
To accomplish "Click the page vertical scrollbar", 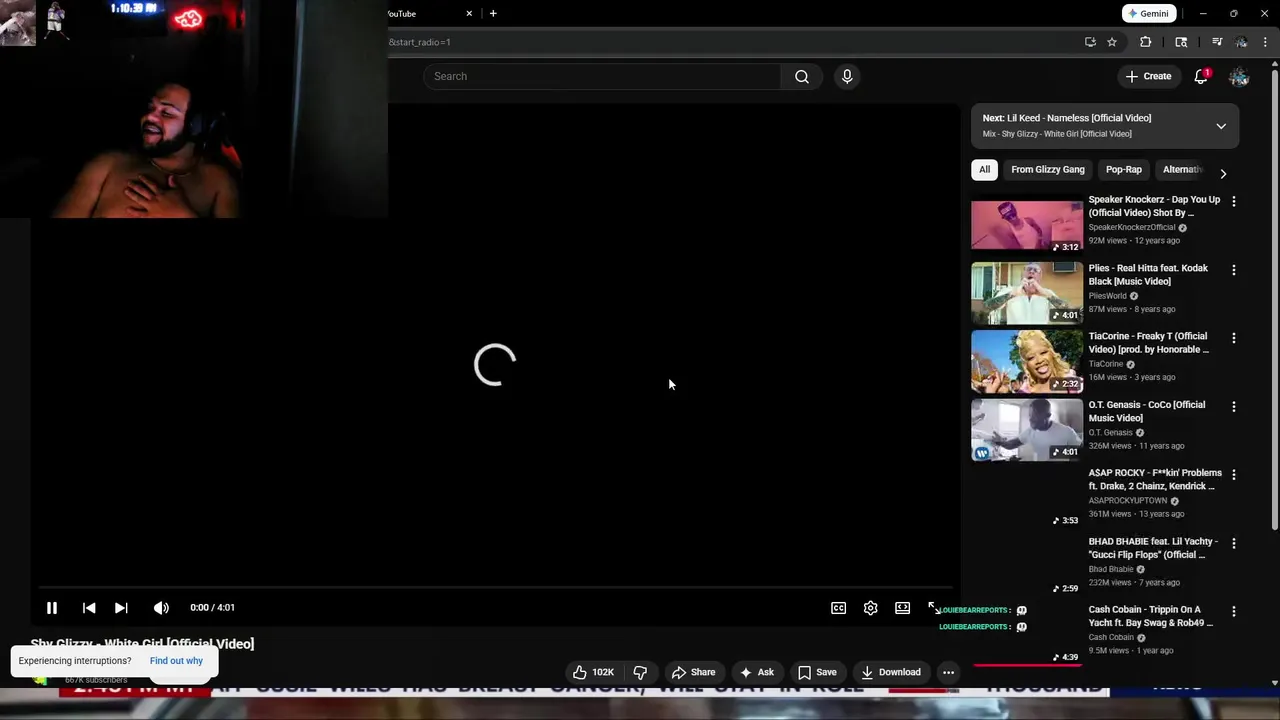I will click(x=1274, y=300).
